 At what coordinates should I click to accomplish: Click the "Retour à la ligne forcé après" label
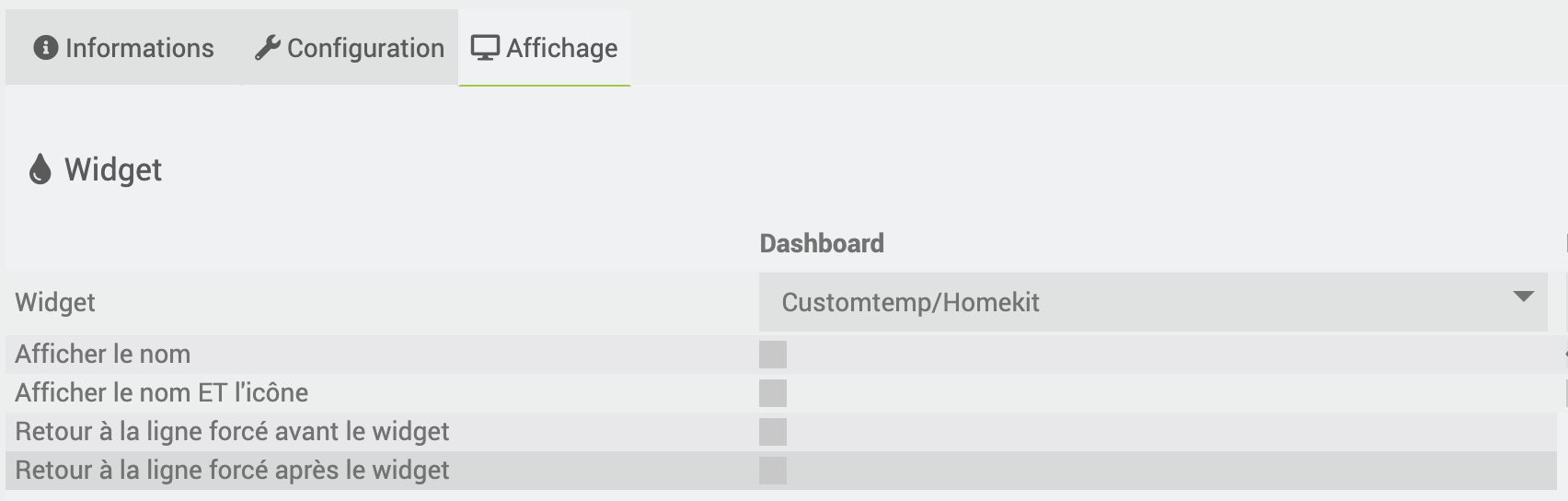tap(232, 471)
